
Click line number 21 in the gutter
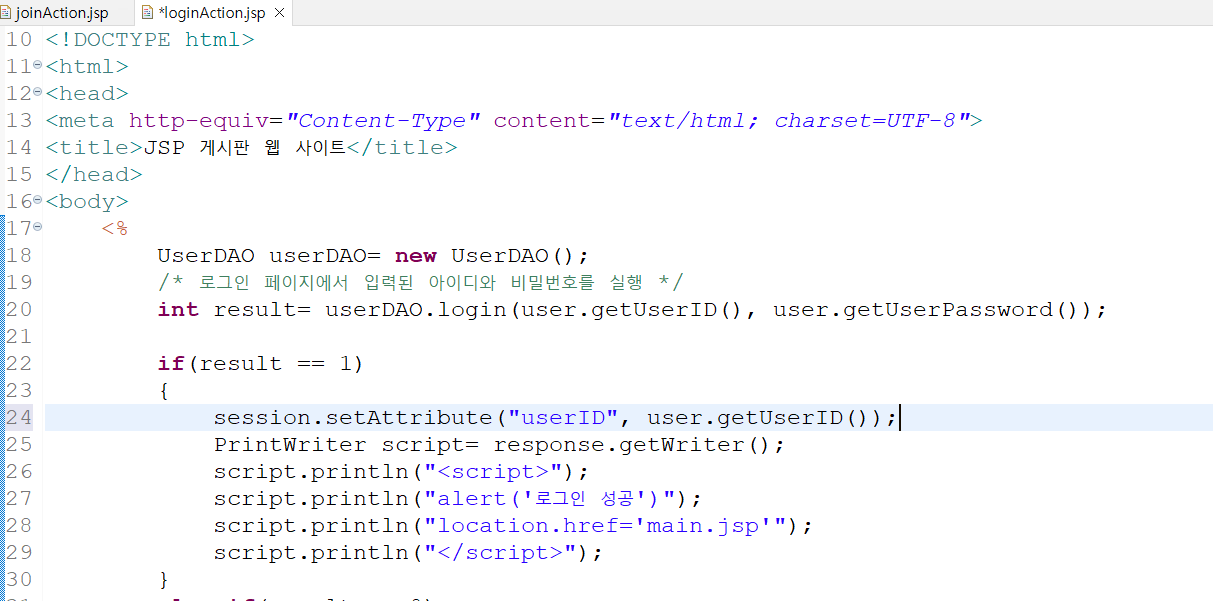19,336
